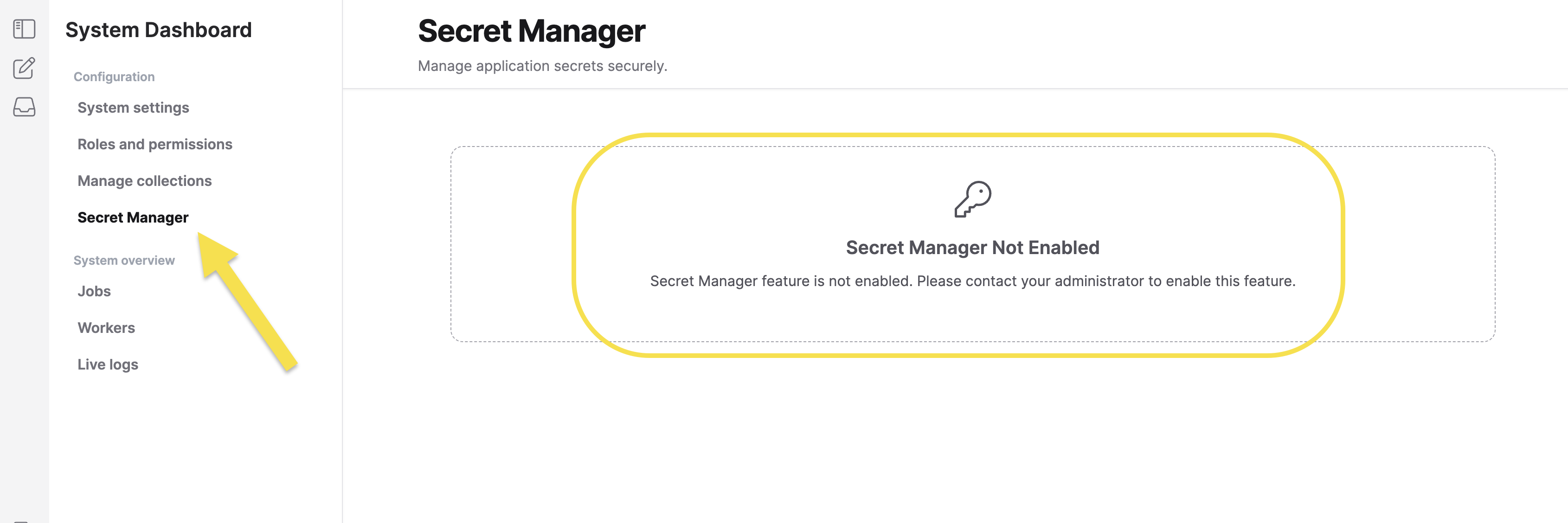
Task: Click the Secret Manager page heading
Action: [531, 31]
